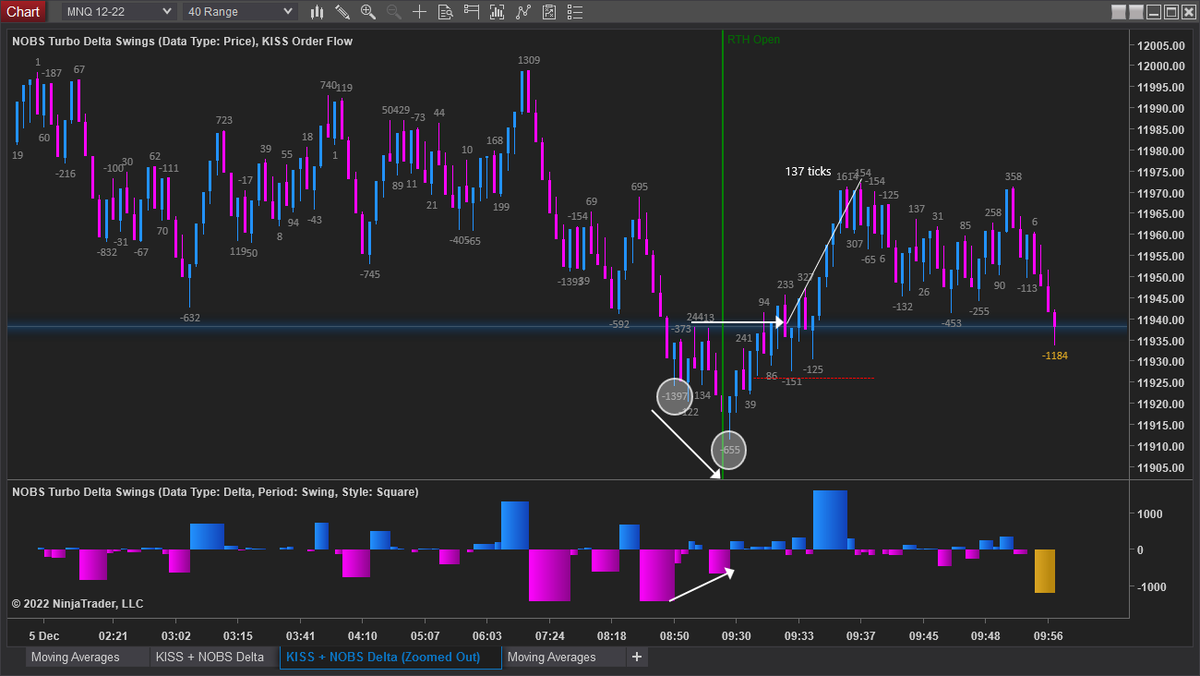Open the data box icon
This screenshot has width=1200, height=676.
445,12
